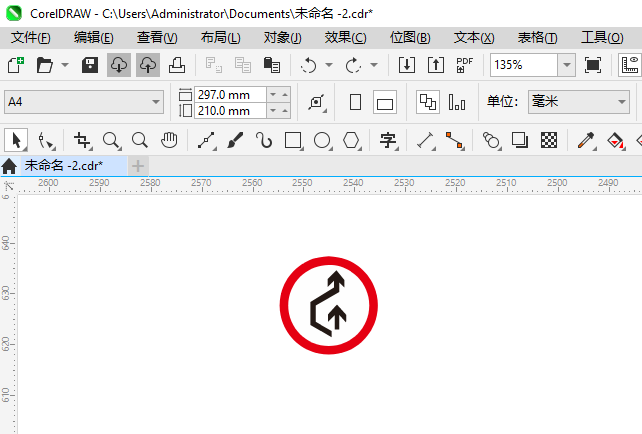This screenshot has height=434, width=642.
Task: Open the 效果(C) menu
Action: [346, 38]
